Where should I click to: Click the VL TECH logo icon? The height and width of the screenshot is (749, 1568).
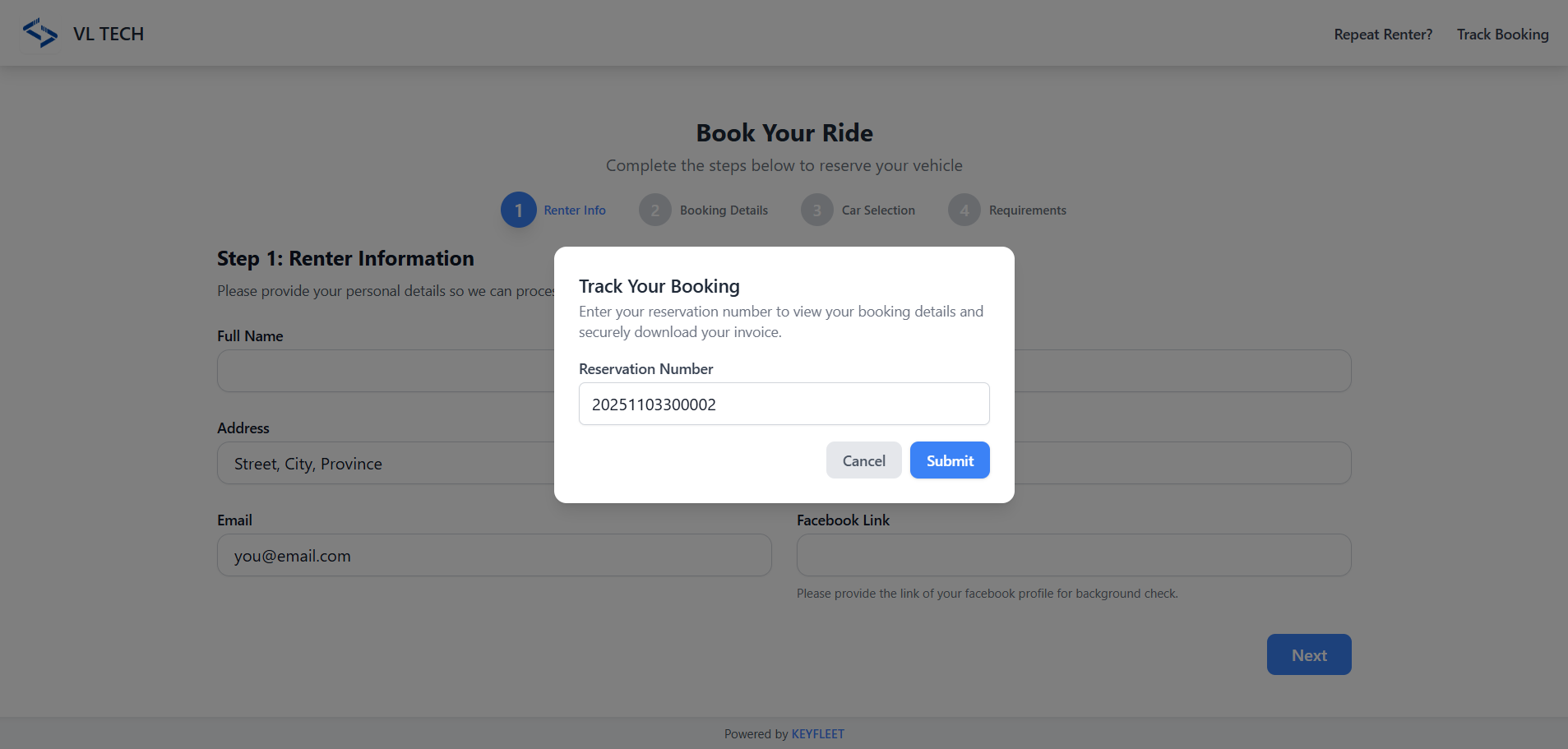pyautogui.click(x=40, y=34)
